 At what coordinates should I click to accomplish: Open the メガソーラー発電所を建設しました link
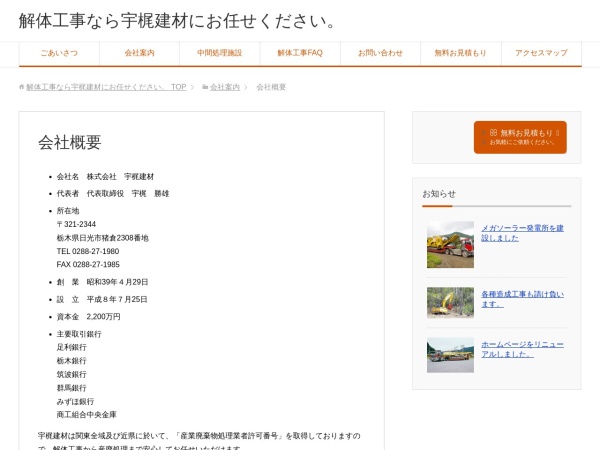point(522,233)
